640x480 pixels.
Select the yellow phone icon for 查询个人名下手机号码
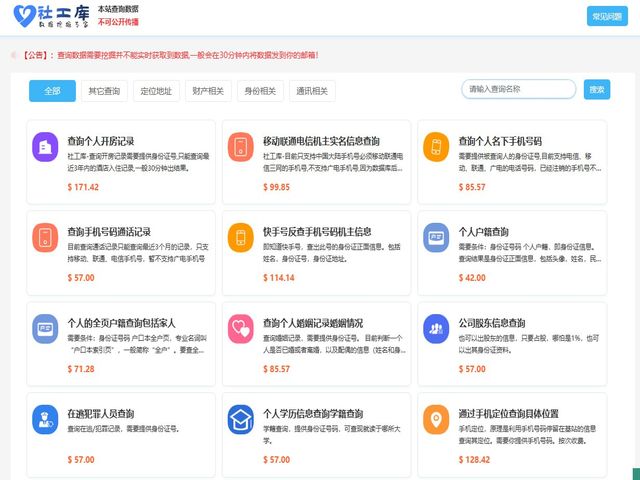(435, 147)
